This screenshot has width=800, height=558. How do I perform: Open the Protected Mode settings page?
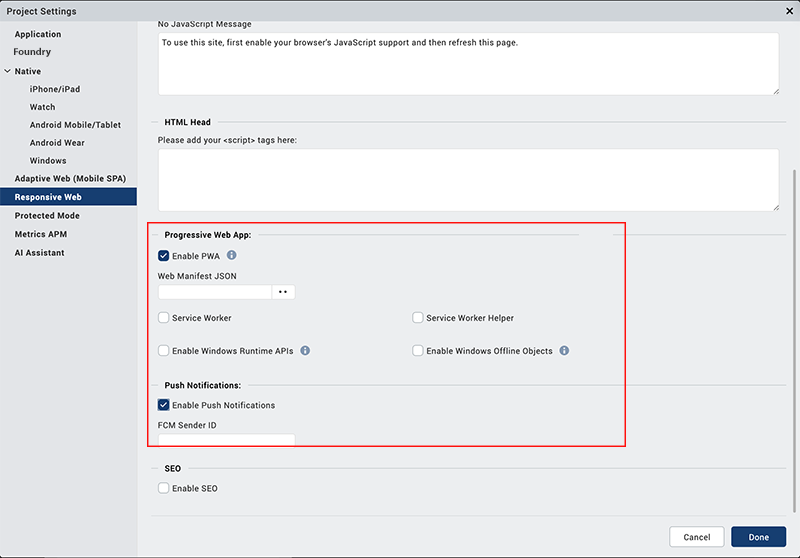(x=47, y=216)
